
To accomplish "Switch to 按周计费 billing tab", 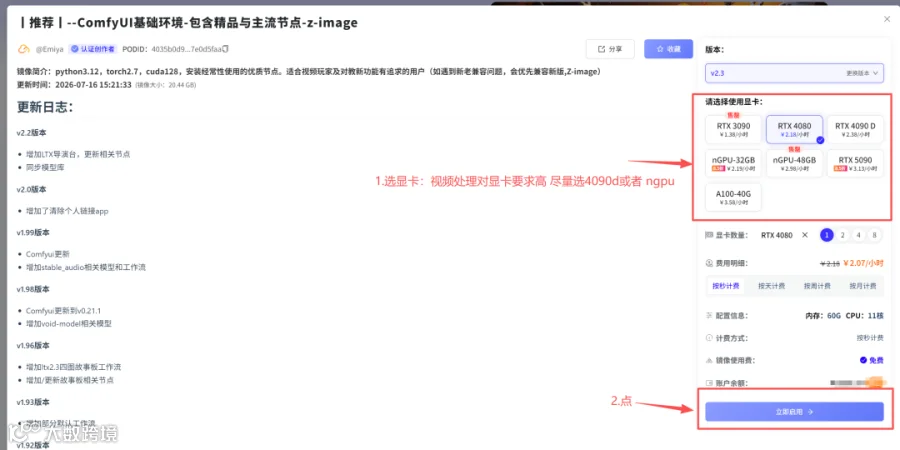I will coord(817,286).
